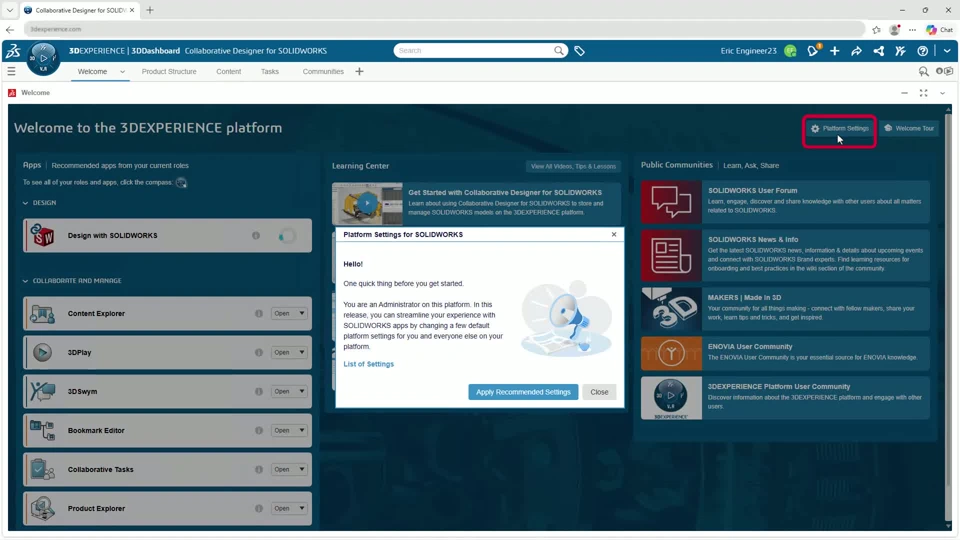Start the Welcome Tour
This screenshot has height=540, width=960.
click(x=909, y=129)
